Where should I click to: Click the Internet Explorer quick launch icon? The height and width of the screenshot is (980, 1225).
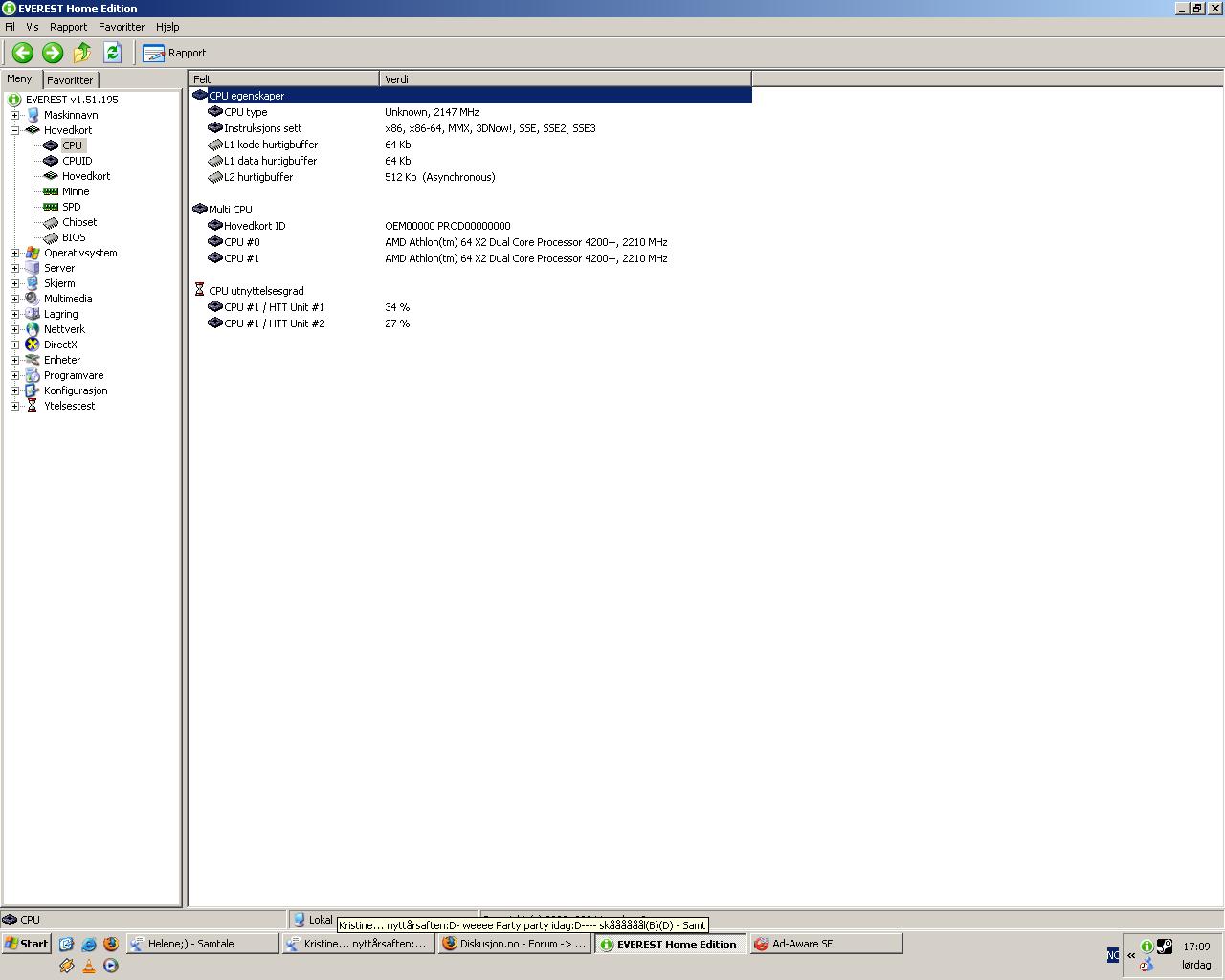pyautogui.click(x=89, y=944)
